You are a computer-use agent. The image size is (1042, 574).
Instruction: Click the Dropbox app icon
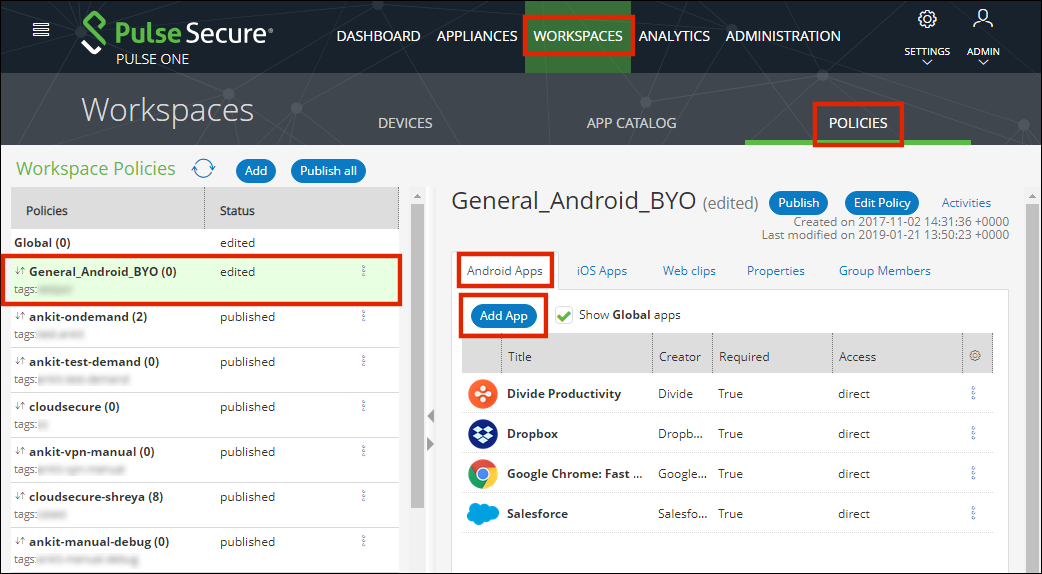coord(483,434)
